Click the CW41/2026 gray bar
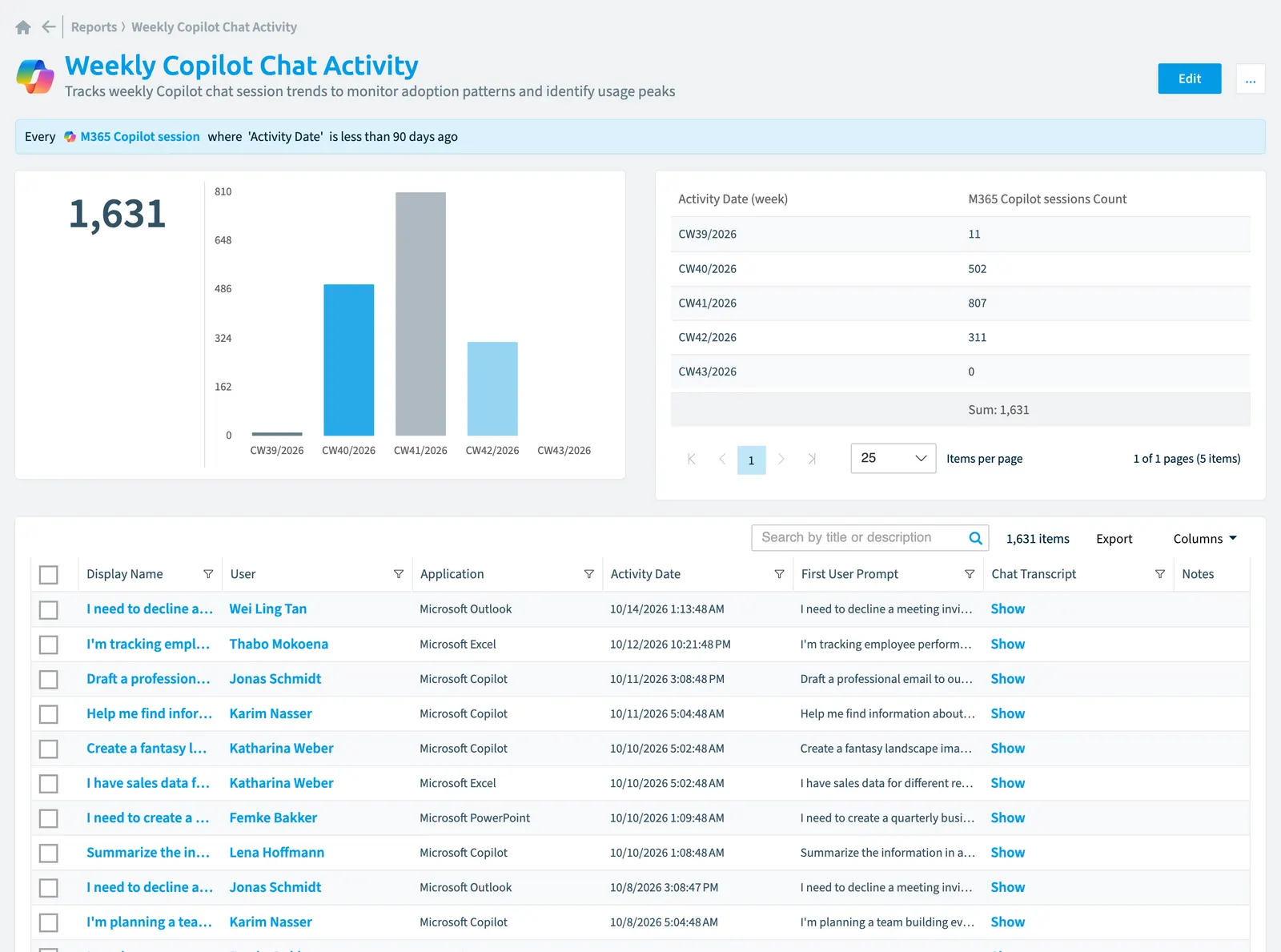Screen dimensions: 1281x952 pos(420,314)
